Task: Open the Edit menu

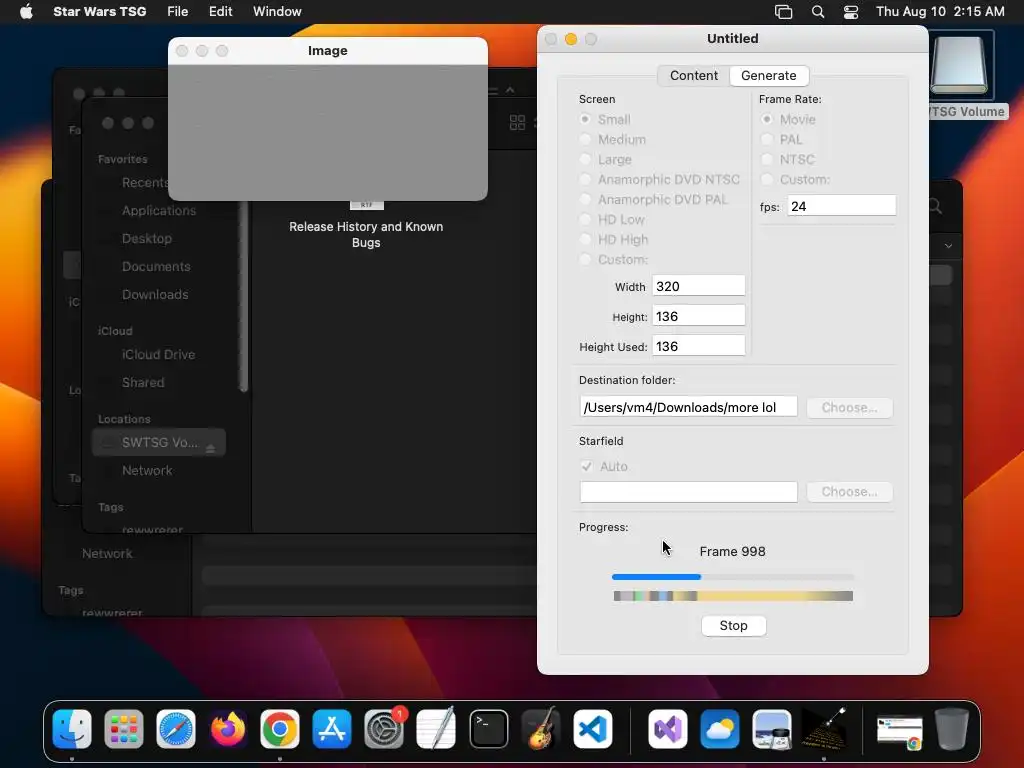Action: (220, 12)
